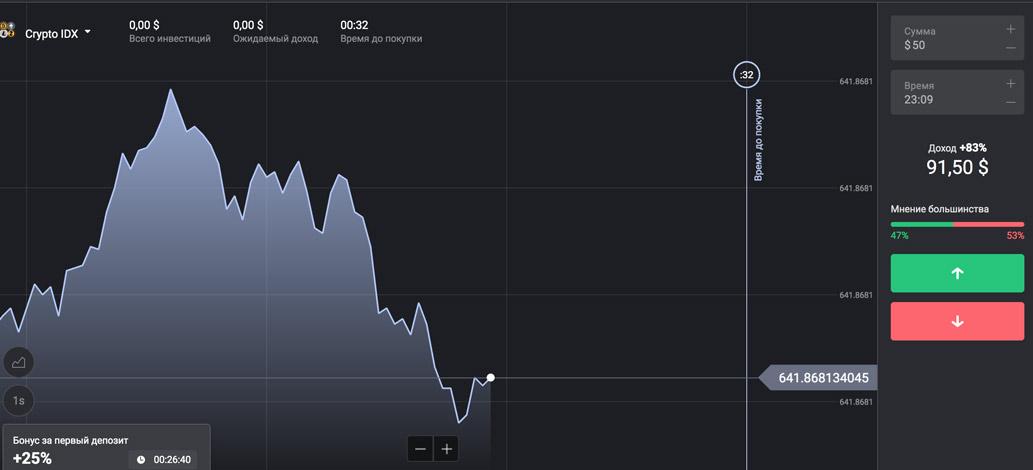Click the white current-price dot on chart
1033x470 pixels.
click(490, 378)
